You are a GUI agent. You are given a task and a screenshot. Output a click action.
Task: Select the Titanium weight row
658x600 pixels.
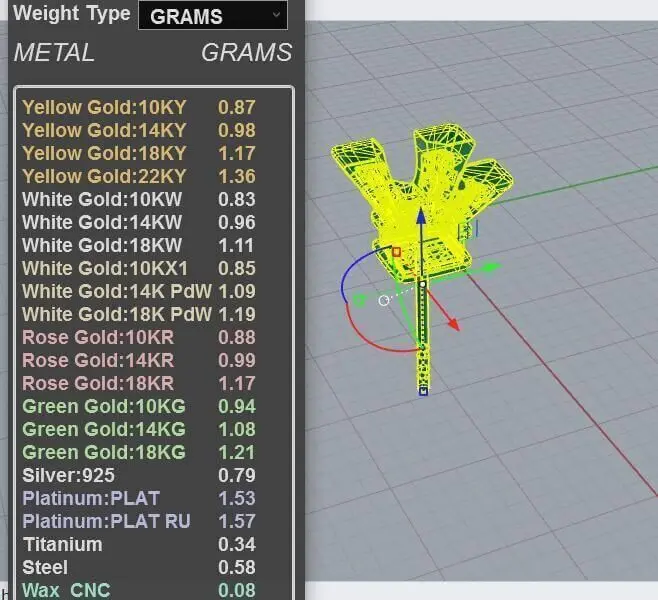[139, 544]
